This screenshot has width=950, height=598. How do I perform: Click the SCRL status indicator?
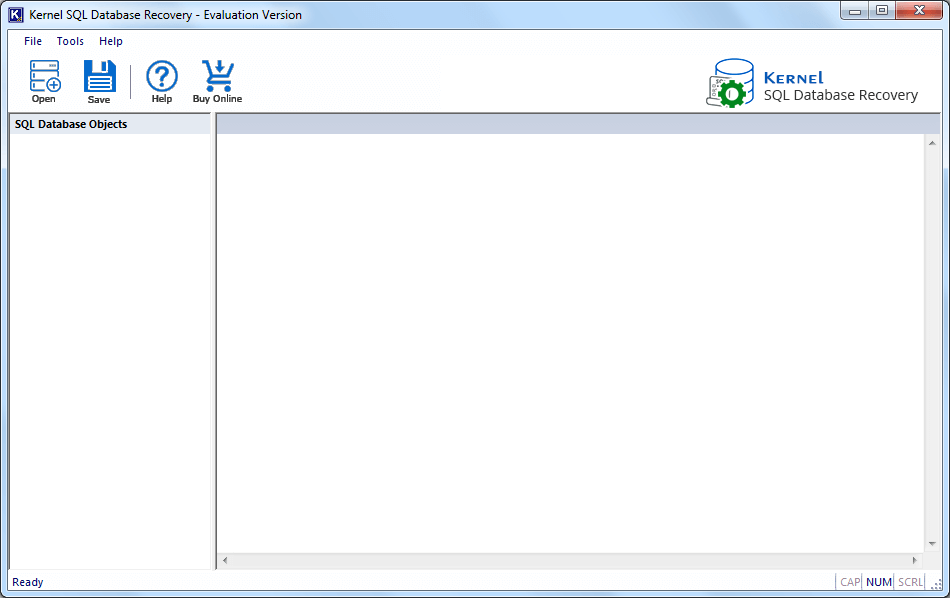[910, 582]
